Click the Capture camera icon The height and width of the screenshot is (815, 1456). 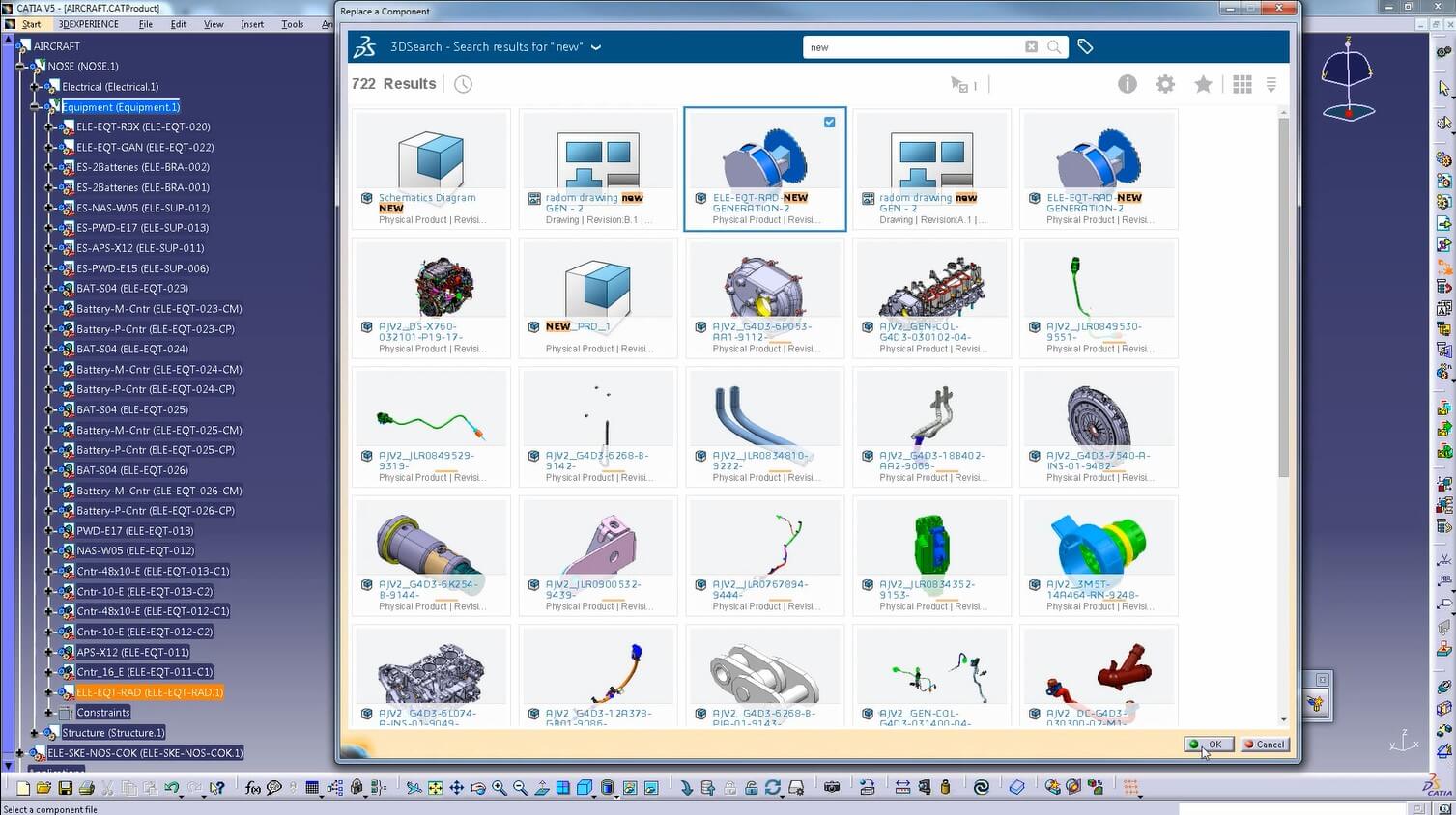(x=831, y=788)
